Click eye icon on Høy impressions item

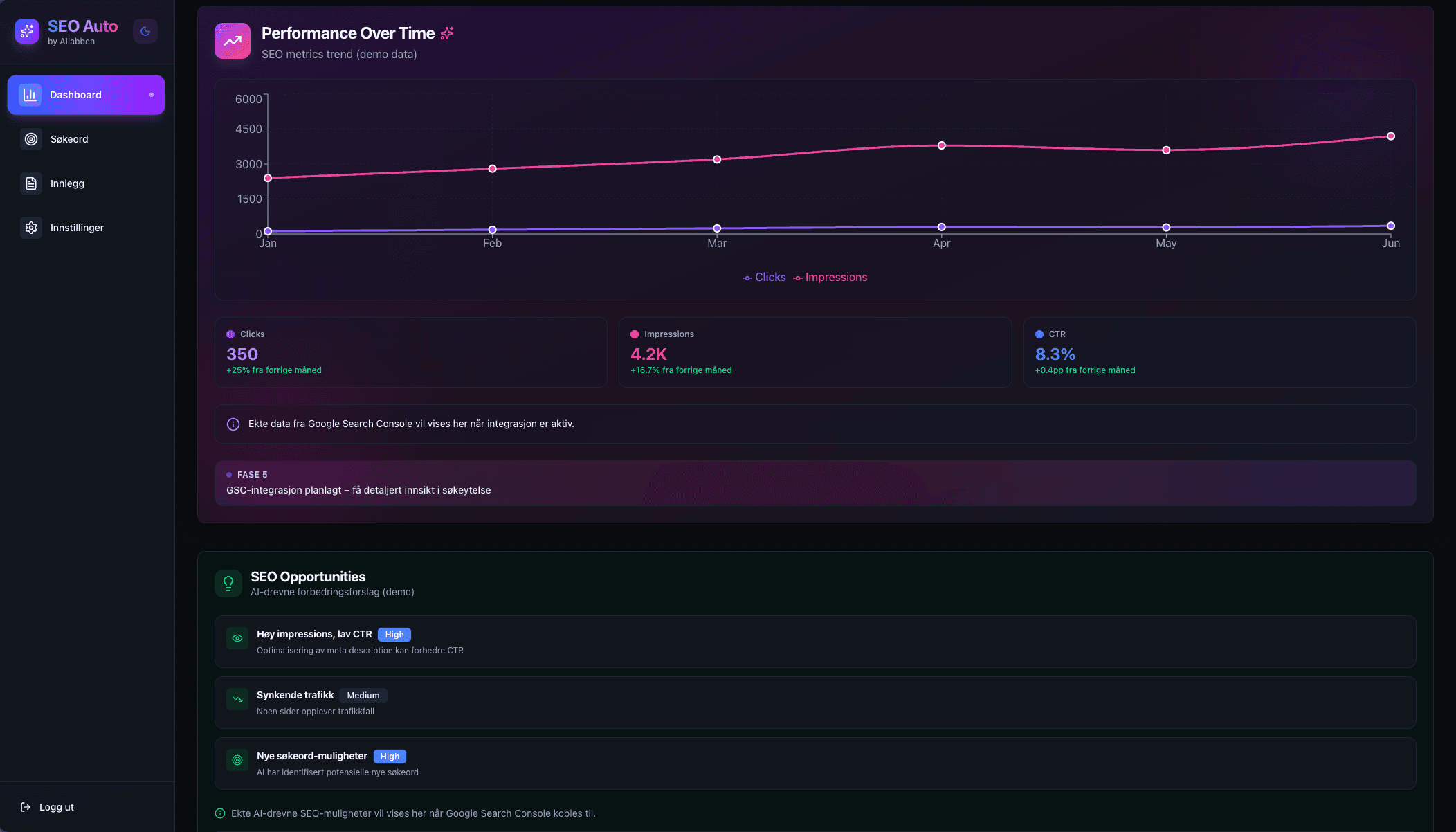click(x=237, y=638)
